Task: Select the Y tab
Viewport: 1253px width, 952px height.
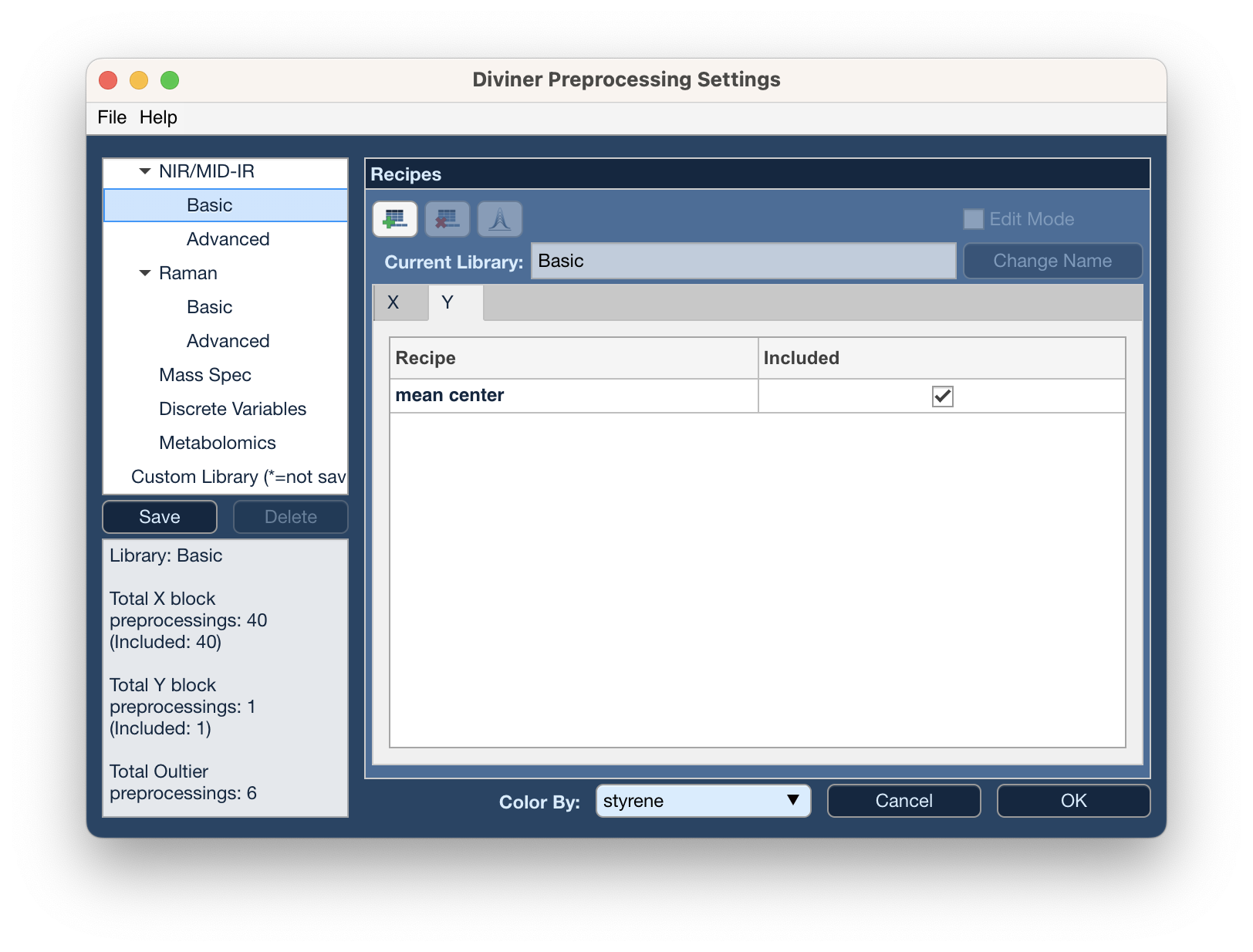Action: point(447,302)
